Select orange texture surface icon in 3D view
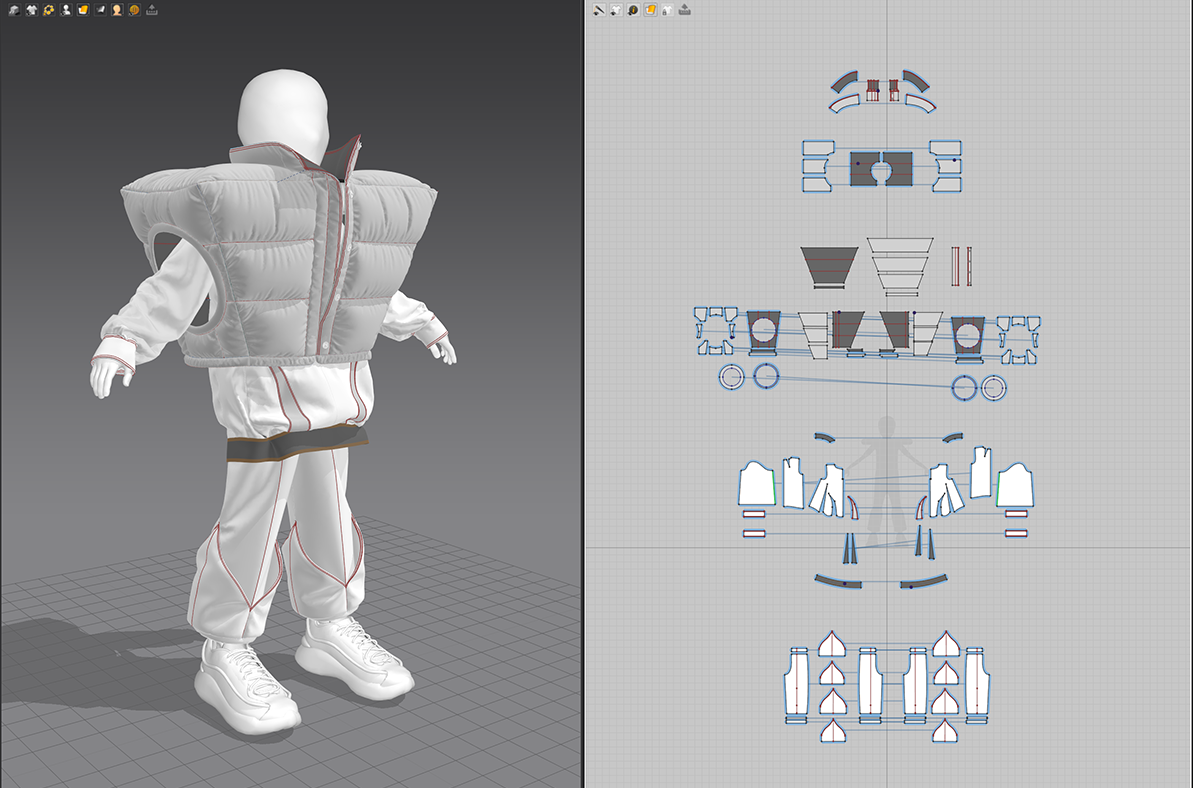1193x788 pixels. pyautogui.click(x=83, y=10)
